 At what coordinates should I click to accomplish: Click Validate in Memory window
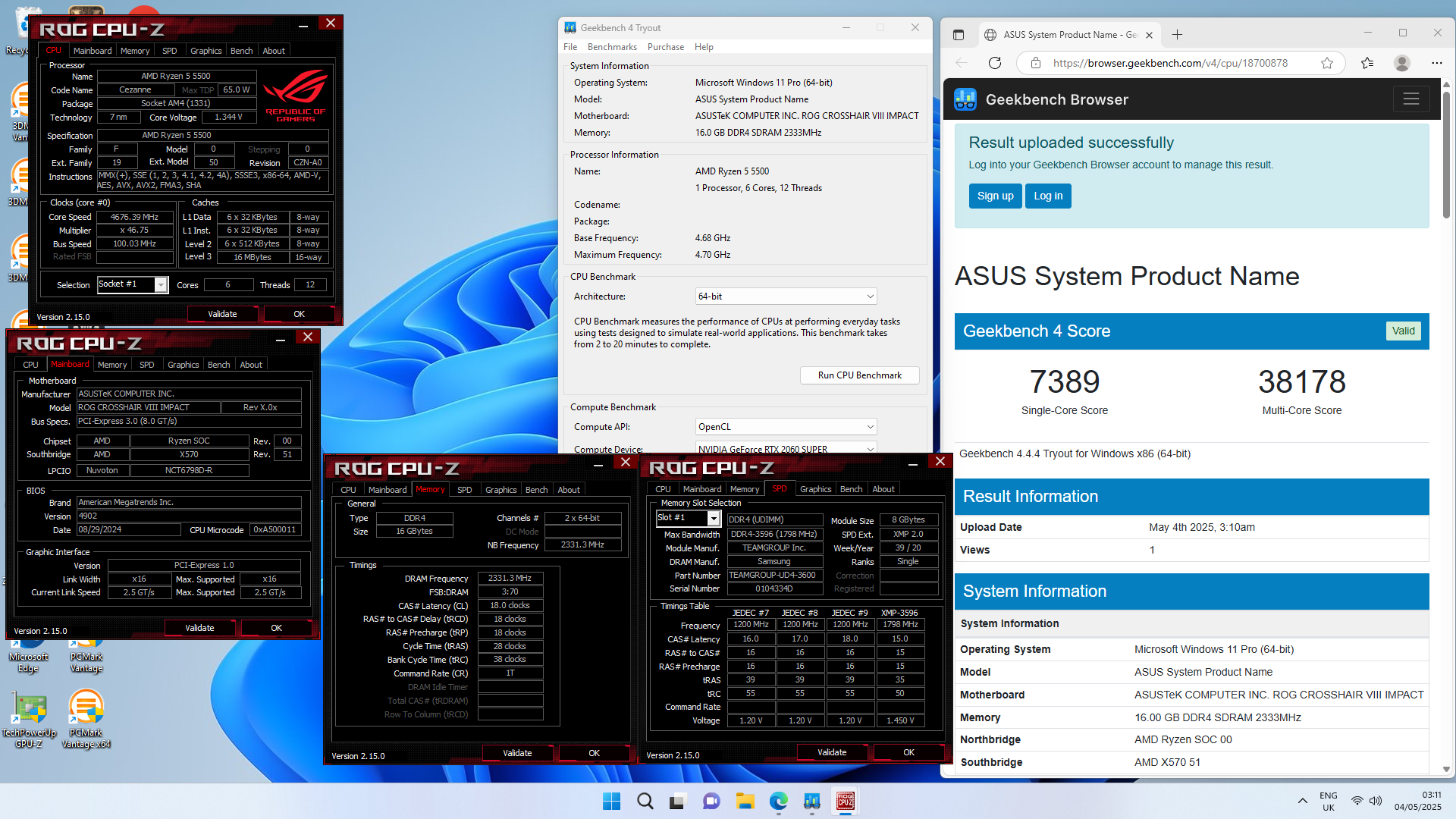pos(517,753)
